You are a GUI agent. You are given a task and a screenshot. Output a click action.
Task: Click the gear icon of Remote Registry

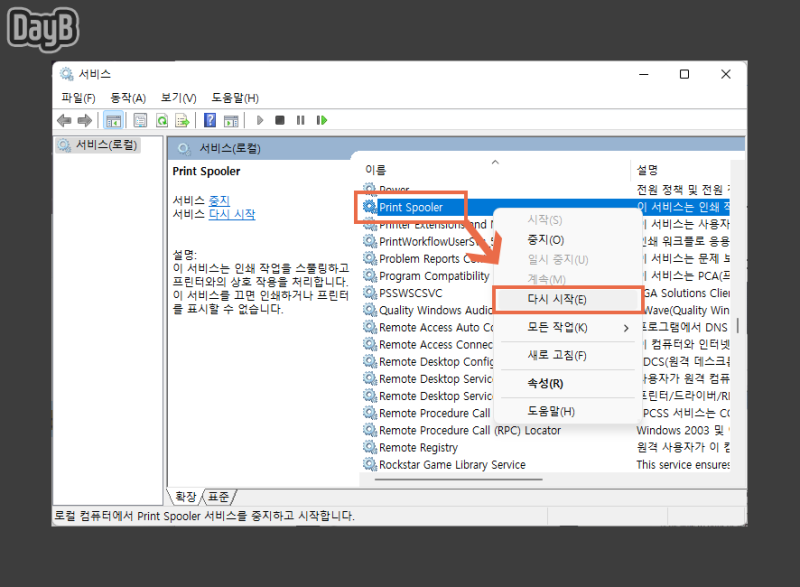click(x=370, y=448)
